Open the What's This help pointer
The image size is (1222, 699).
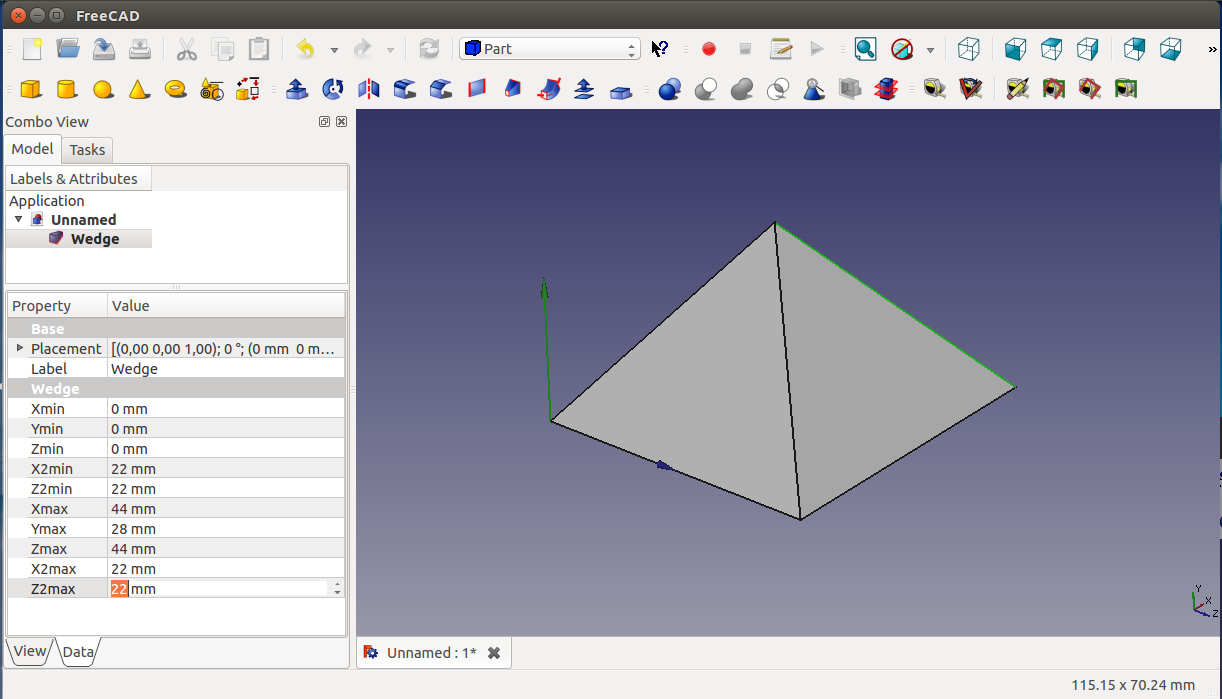click(x=660, y=49)
